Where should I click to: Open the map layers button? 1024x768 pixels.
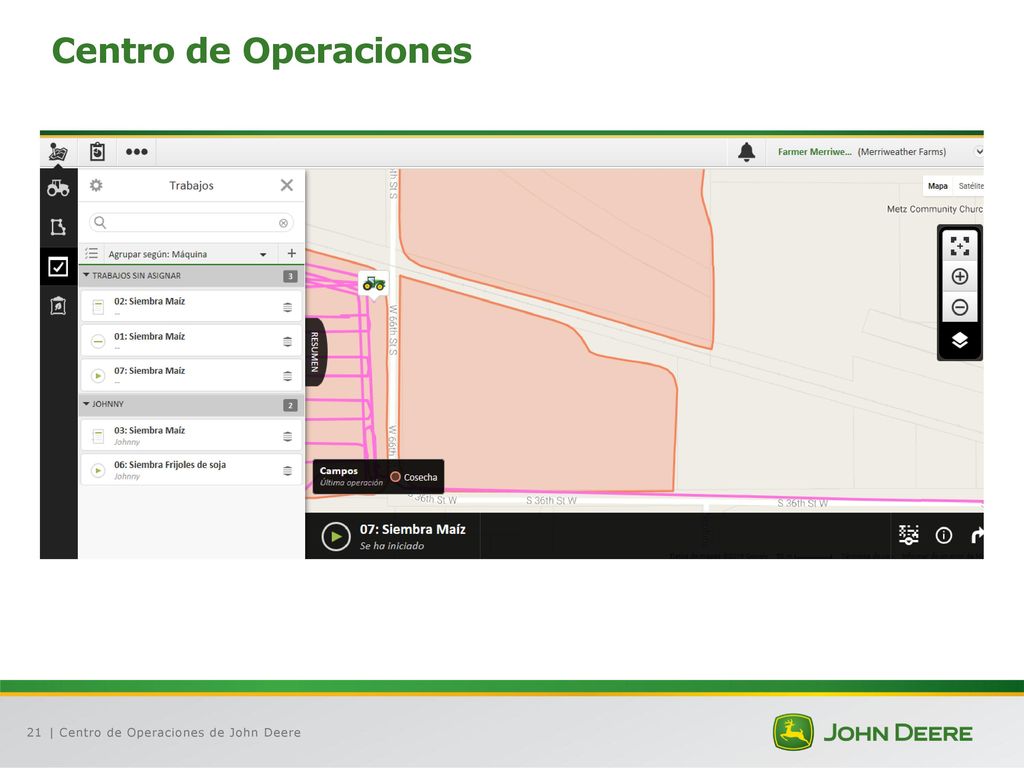[x=959, y=340]
